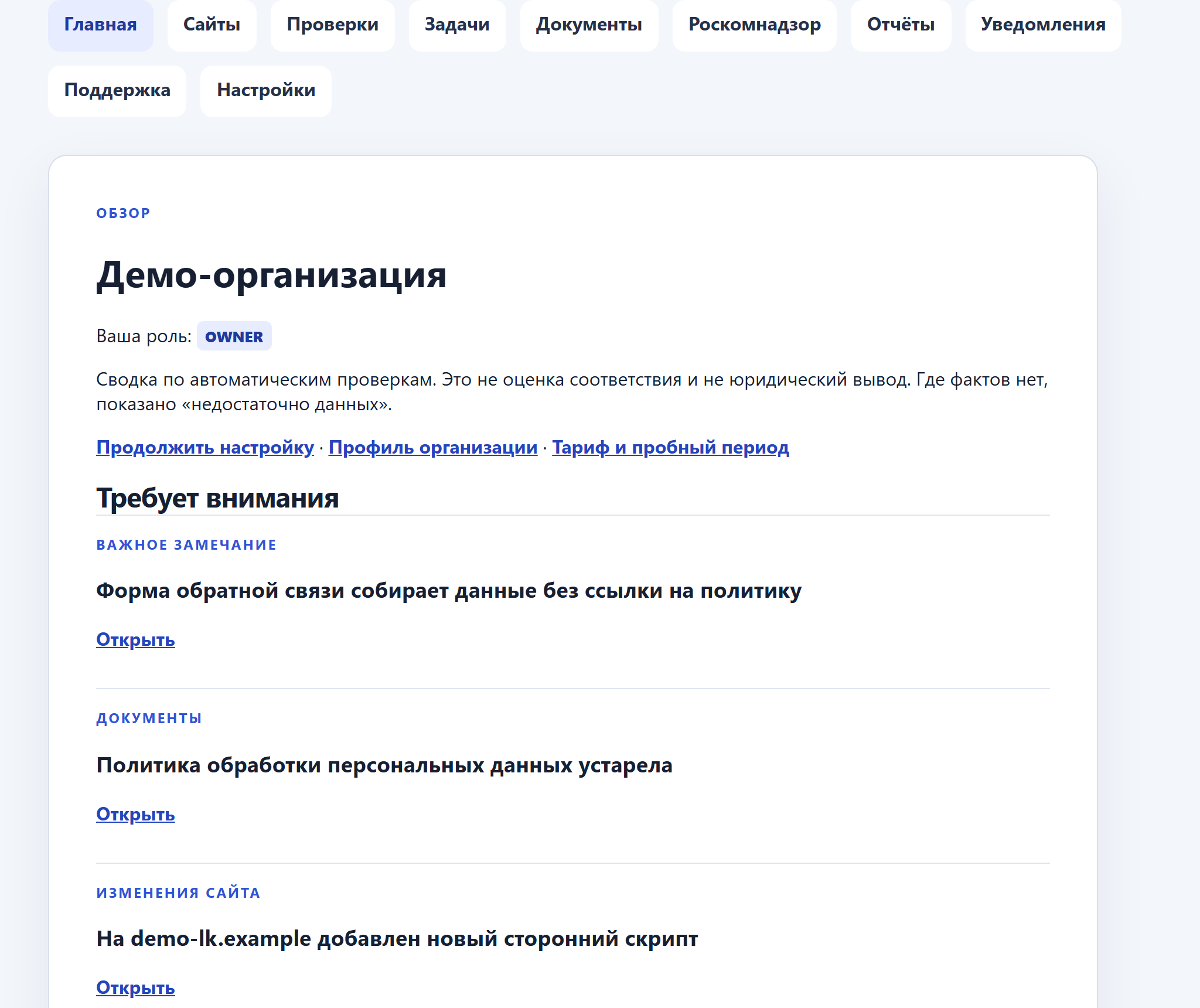Viewport: 1200px width, 1008px height.
Task: Go to the Проверки tab
Action: 333,25
